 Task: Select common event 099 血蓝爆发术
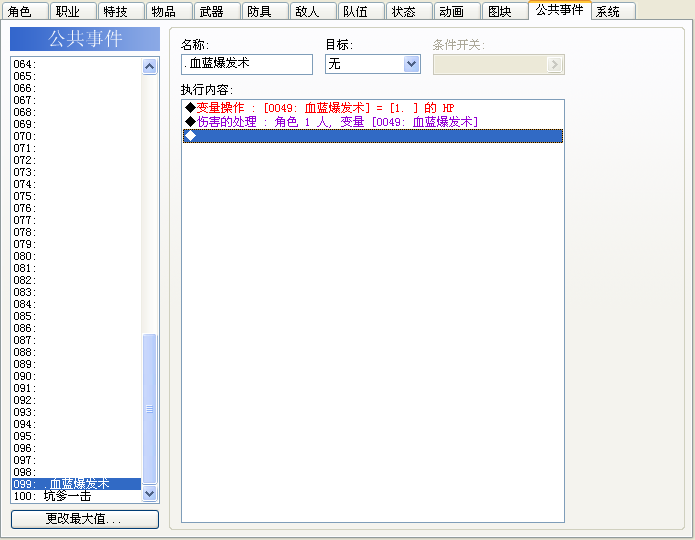76,484
